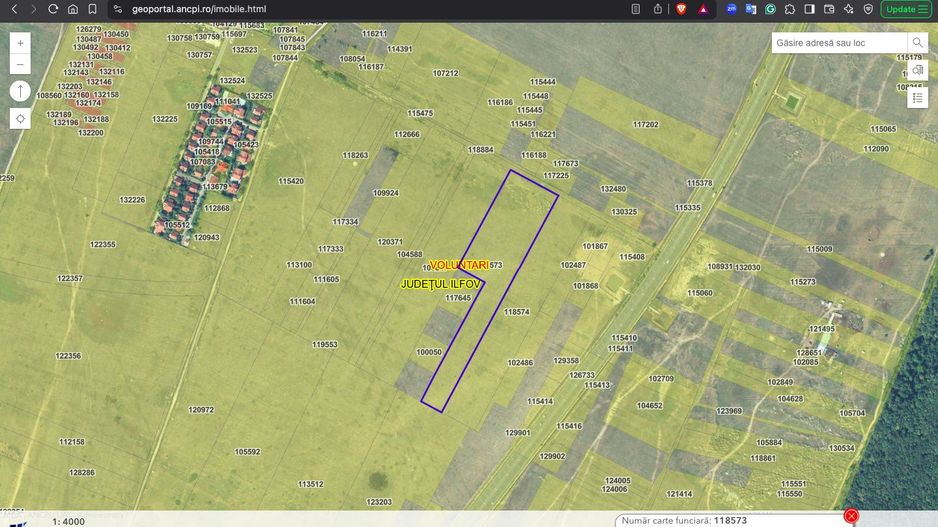Open extensions puzzle piece menu
This screenshot has width=938, height=527.
790,9
